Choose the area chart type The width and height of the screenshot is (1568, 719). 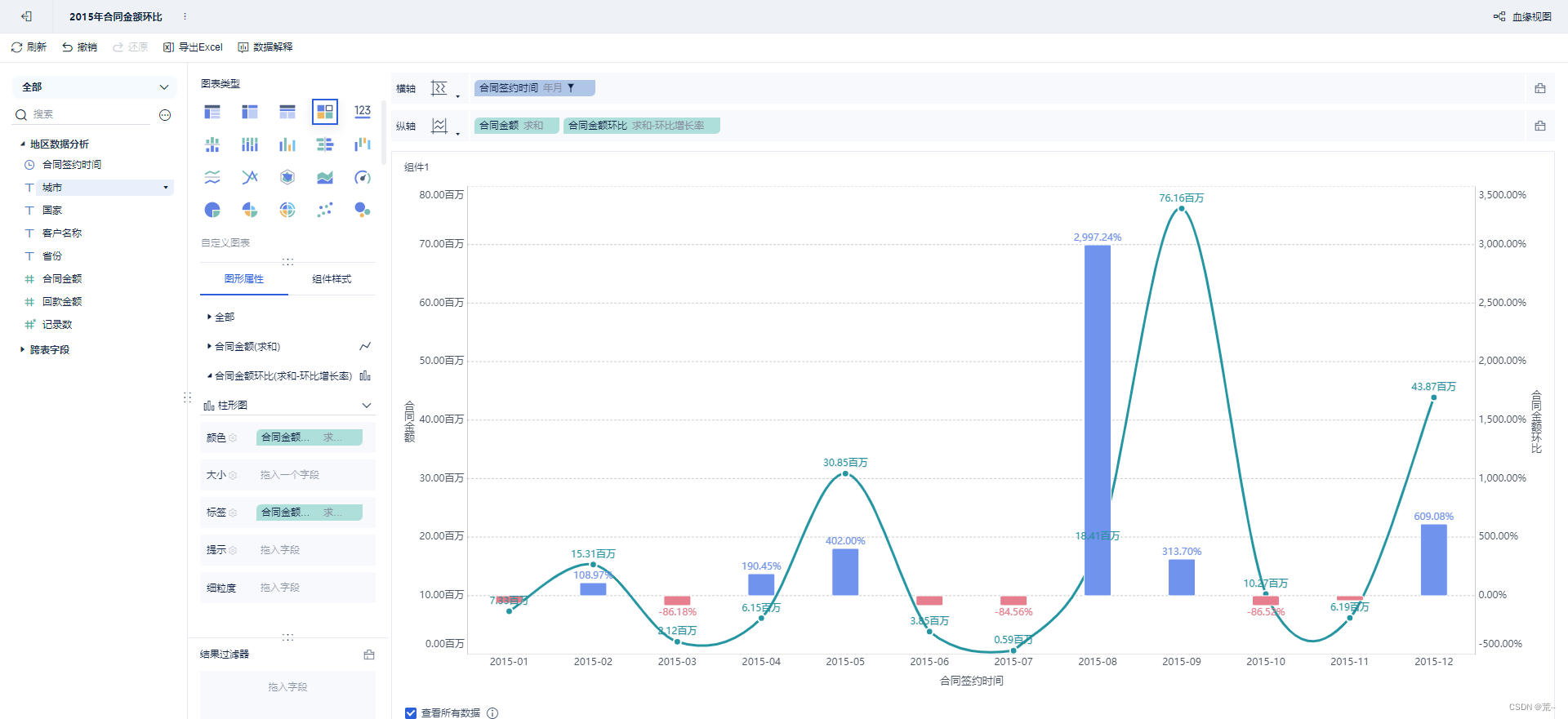325,177
